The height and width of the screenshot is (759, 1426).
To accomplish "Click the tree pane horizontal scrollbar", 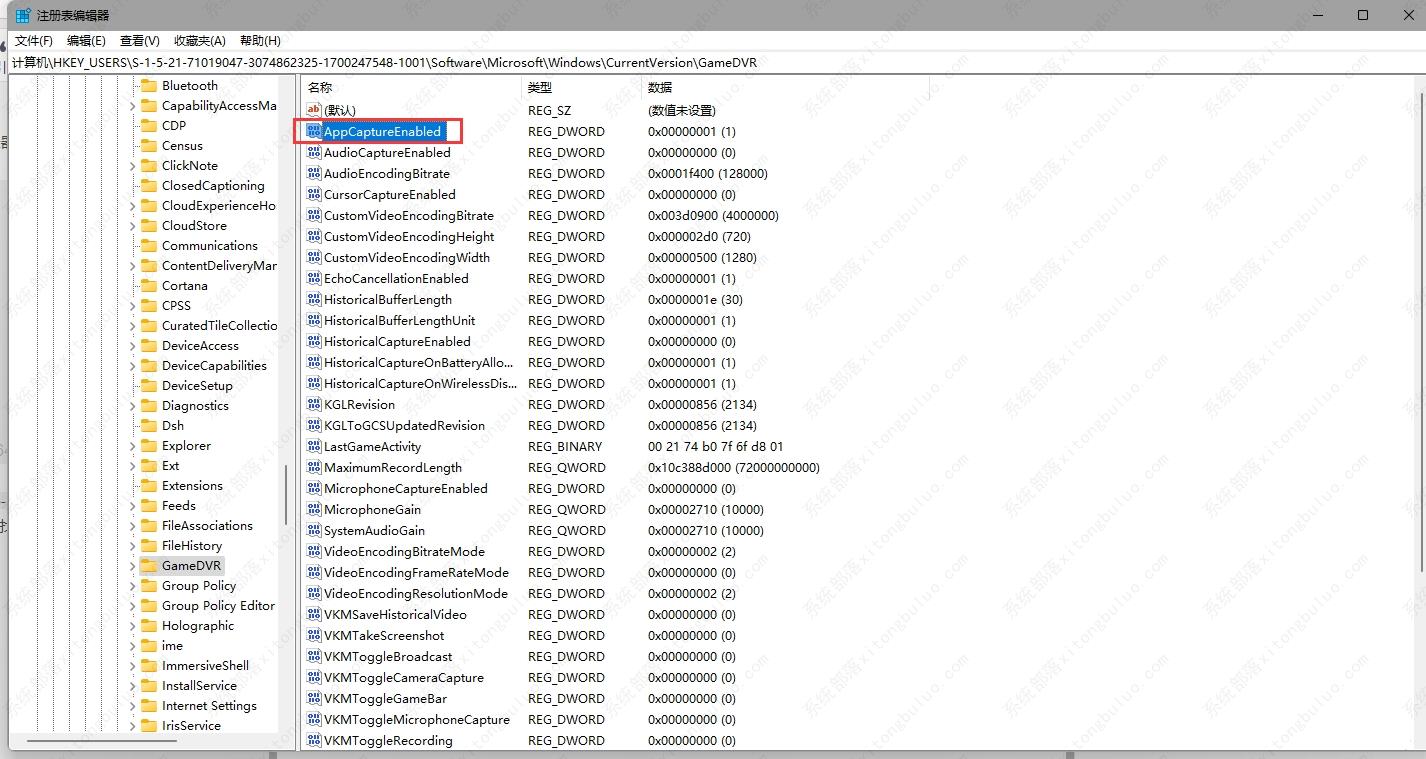I will click(100, 741).
